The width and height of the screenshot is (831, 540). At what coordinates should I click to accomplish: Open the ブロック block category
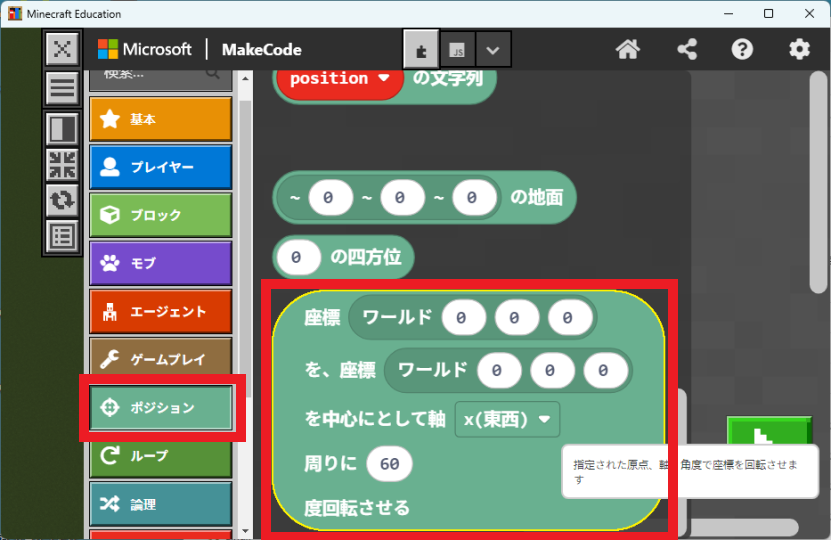(161, 215)
